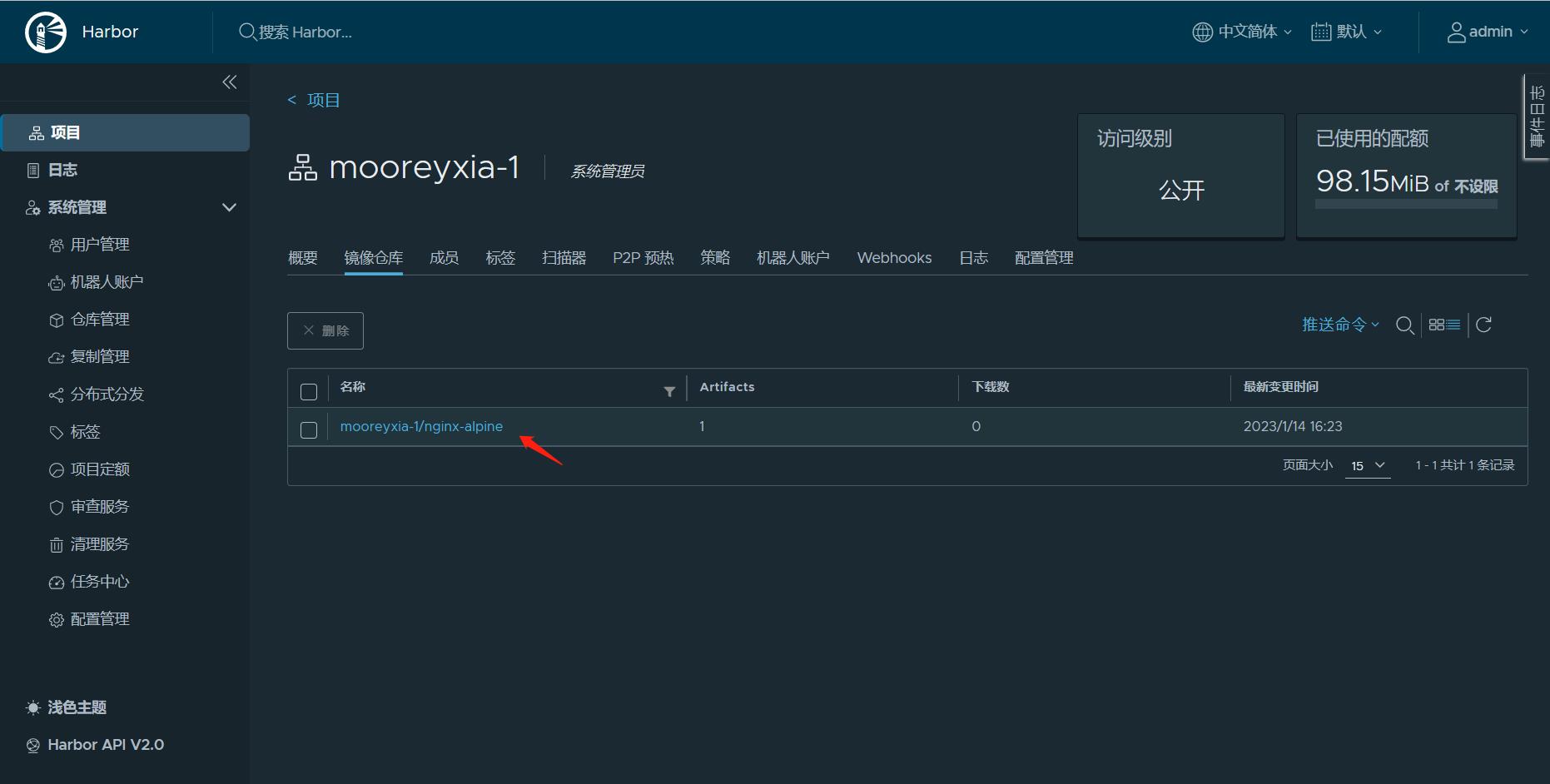Open 分布式分发 in sidebar
The image size is (1550, 784).
tap(107, 394)
